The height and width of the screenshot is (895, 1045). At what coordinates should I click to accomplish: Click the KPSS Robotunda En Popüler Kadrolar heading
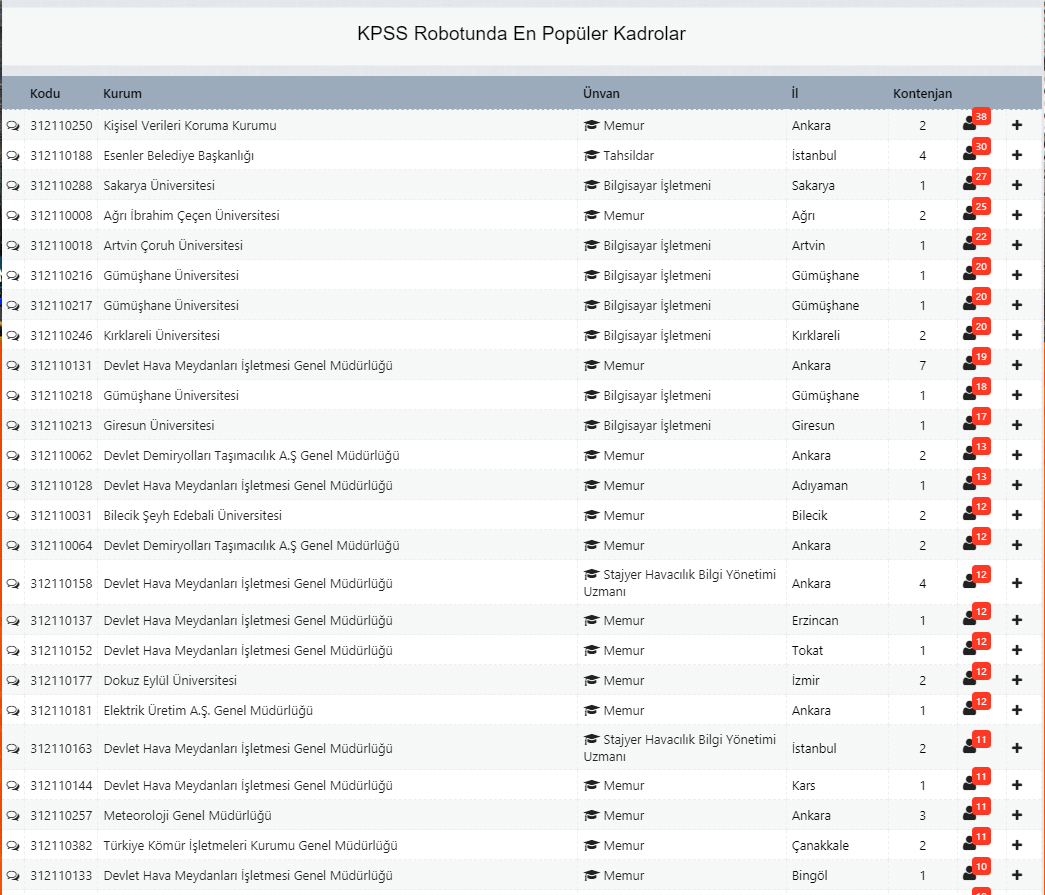521,33
